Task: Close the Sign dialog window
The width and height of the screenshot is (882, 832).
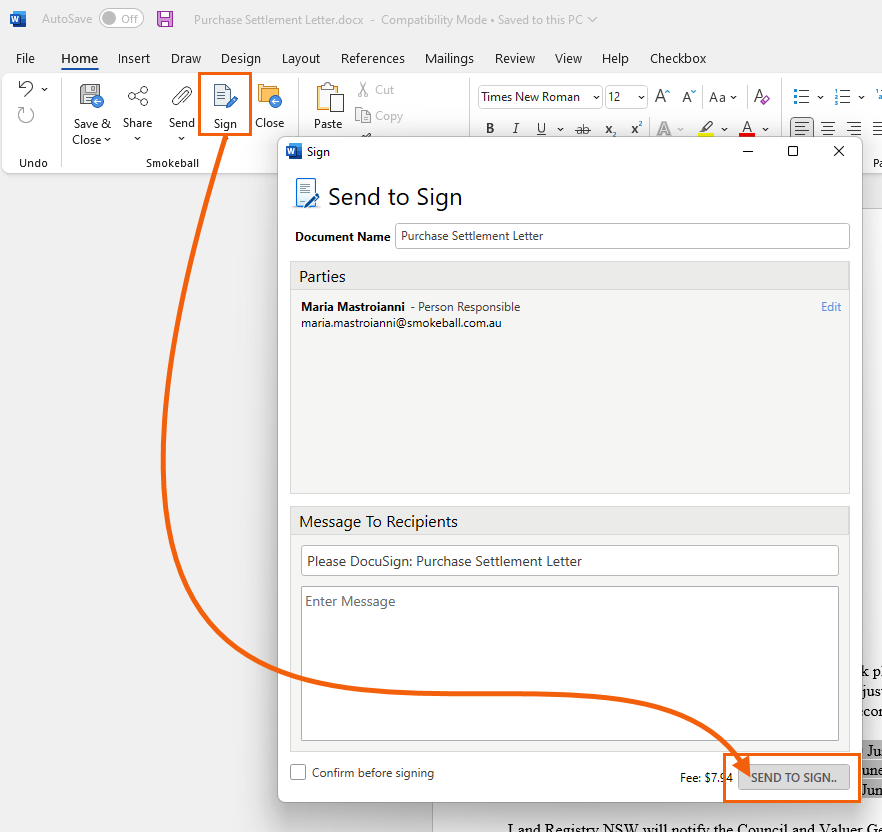Action: coord(839,151)
